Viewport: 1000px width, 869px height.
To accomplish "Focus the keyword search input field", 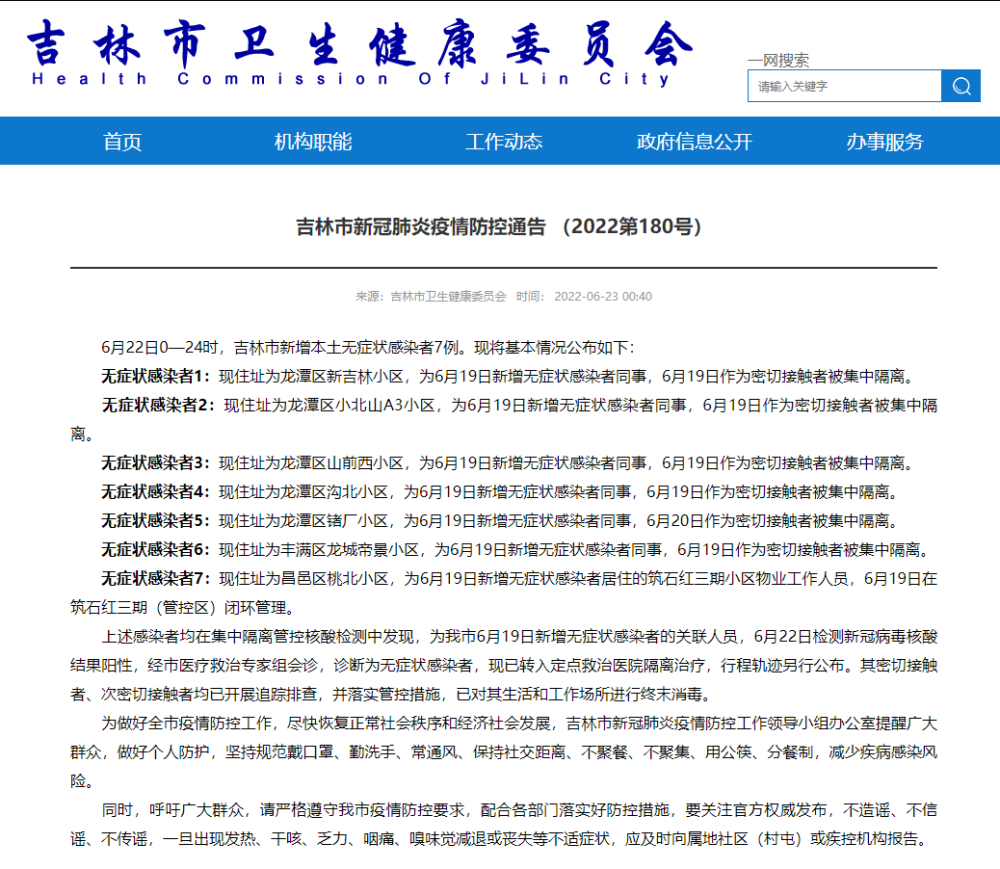I will [844, 86].
